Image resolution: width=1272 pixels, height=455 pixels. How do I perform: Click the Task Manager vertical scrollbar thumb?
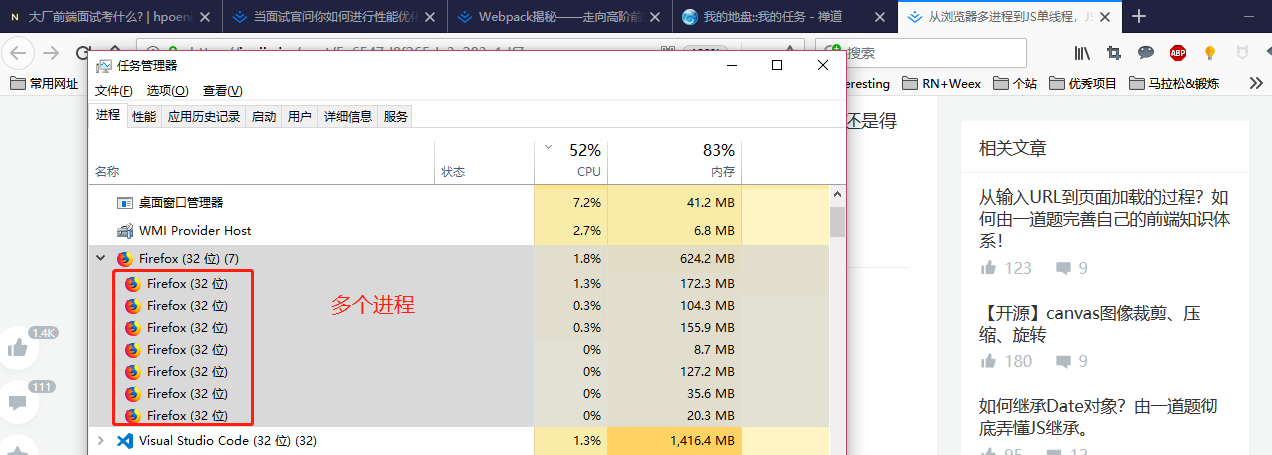click(838, 221)
